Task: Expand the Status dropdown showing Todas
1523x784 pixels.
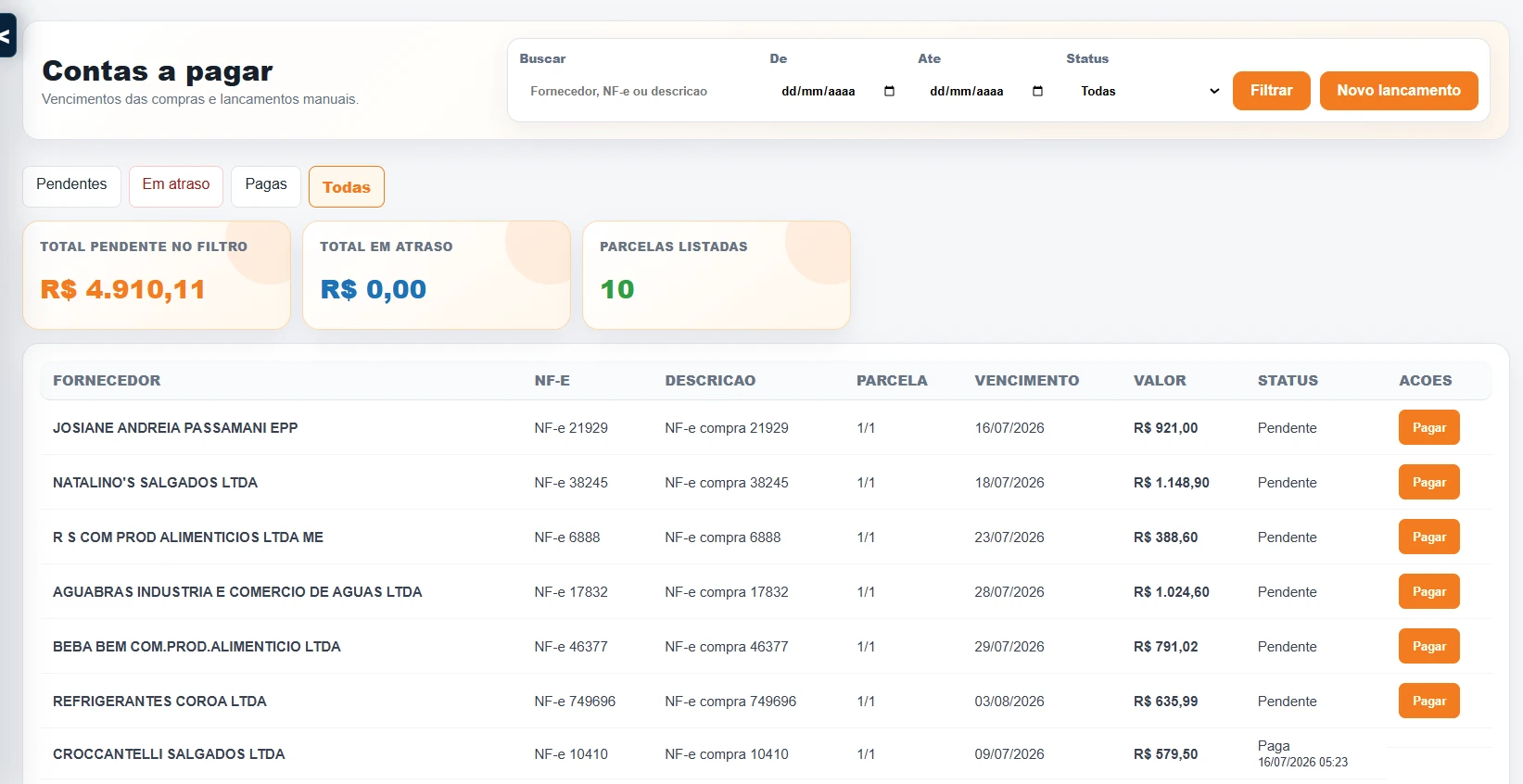Action: click(x=1149, y=91)
